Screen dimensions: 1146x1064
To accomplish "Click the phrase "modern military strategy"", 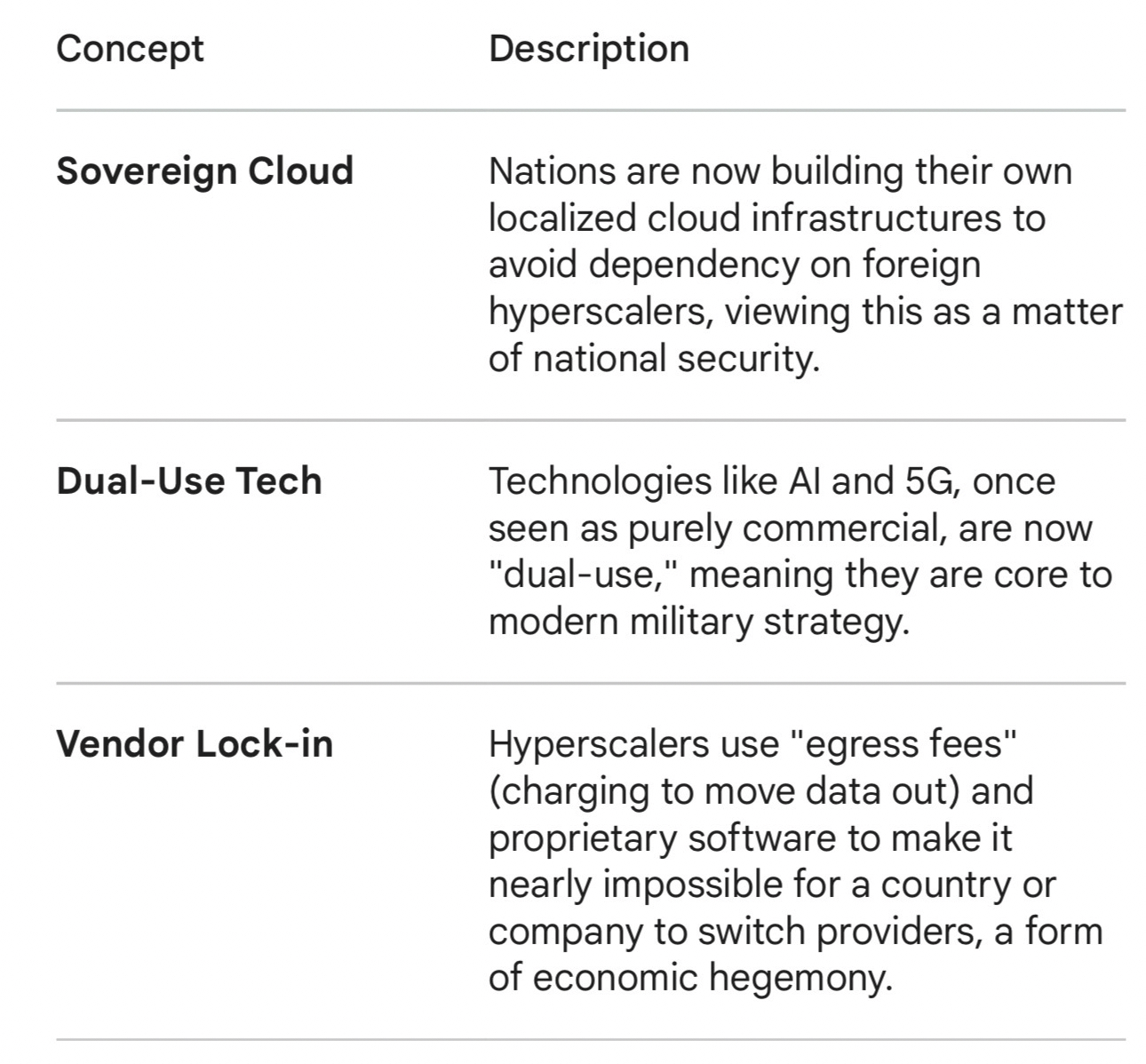I will (x=698, y=623).
